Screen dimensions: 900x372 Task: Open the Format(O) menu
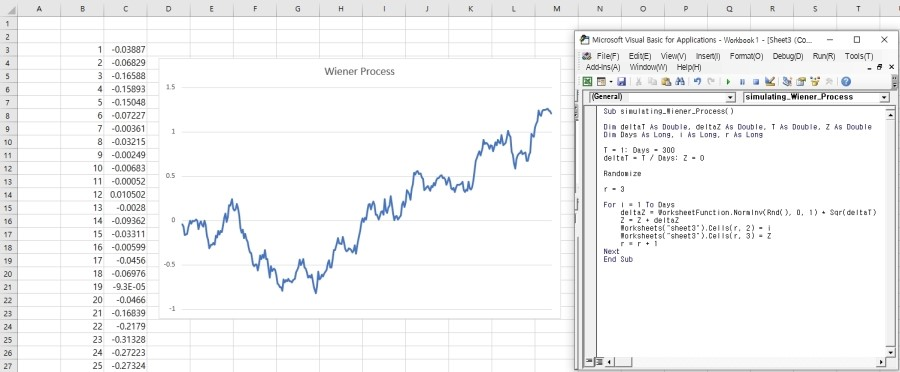point(746,56)
